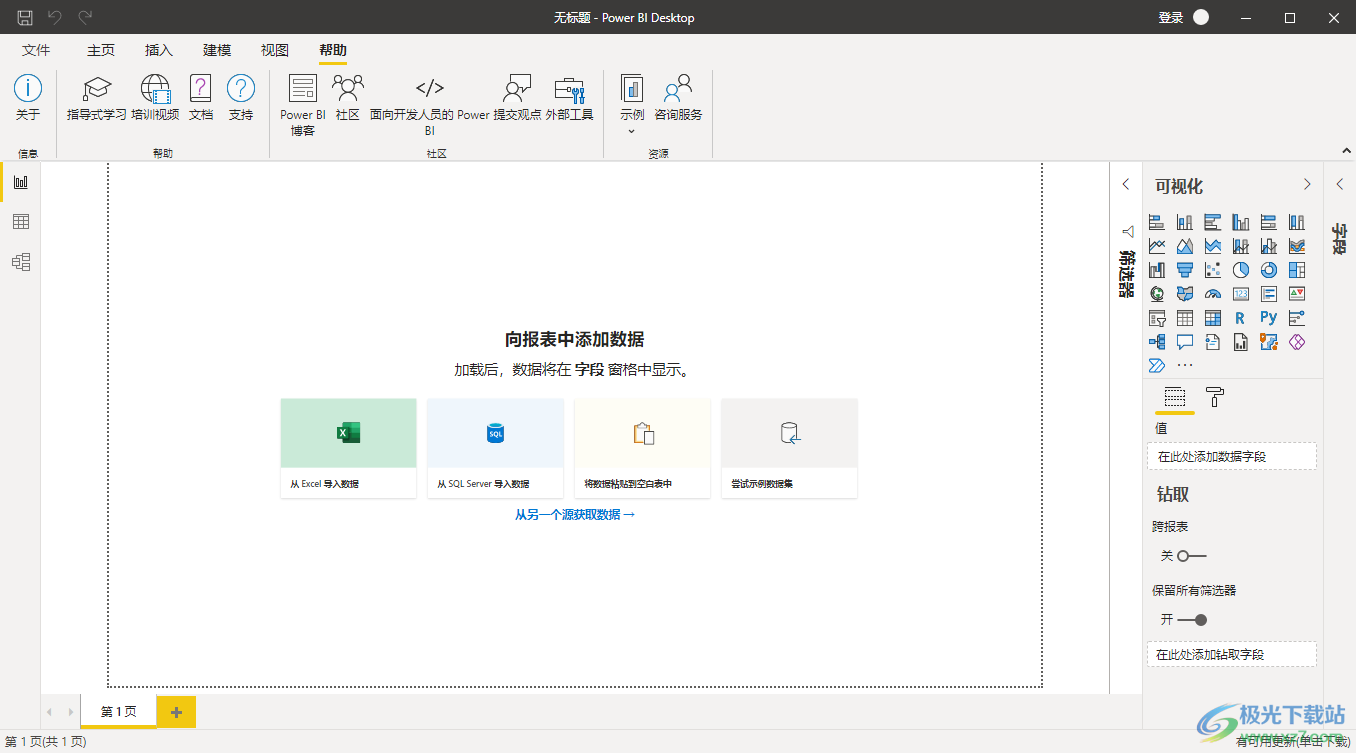
Task: Click 从 Excel 导入数据 card
Action: pyautogui.click(x=348, y=448)
